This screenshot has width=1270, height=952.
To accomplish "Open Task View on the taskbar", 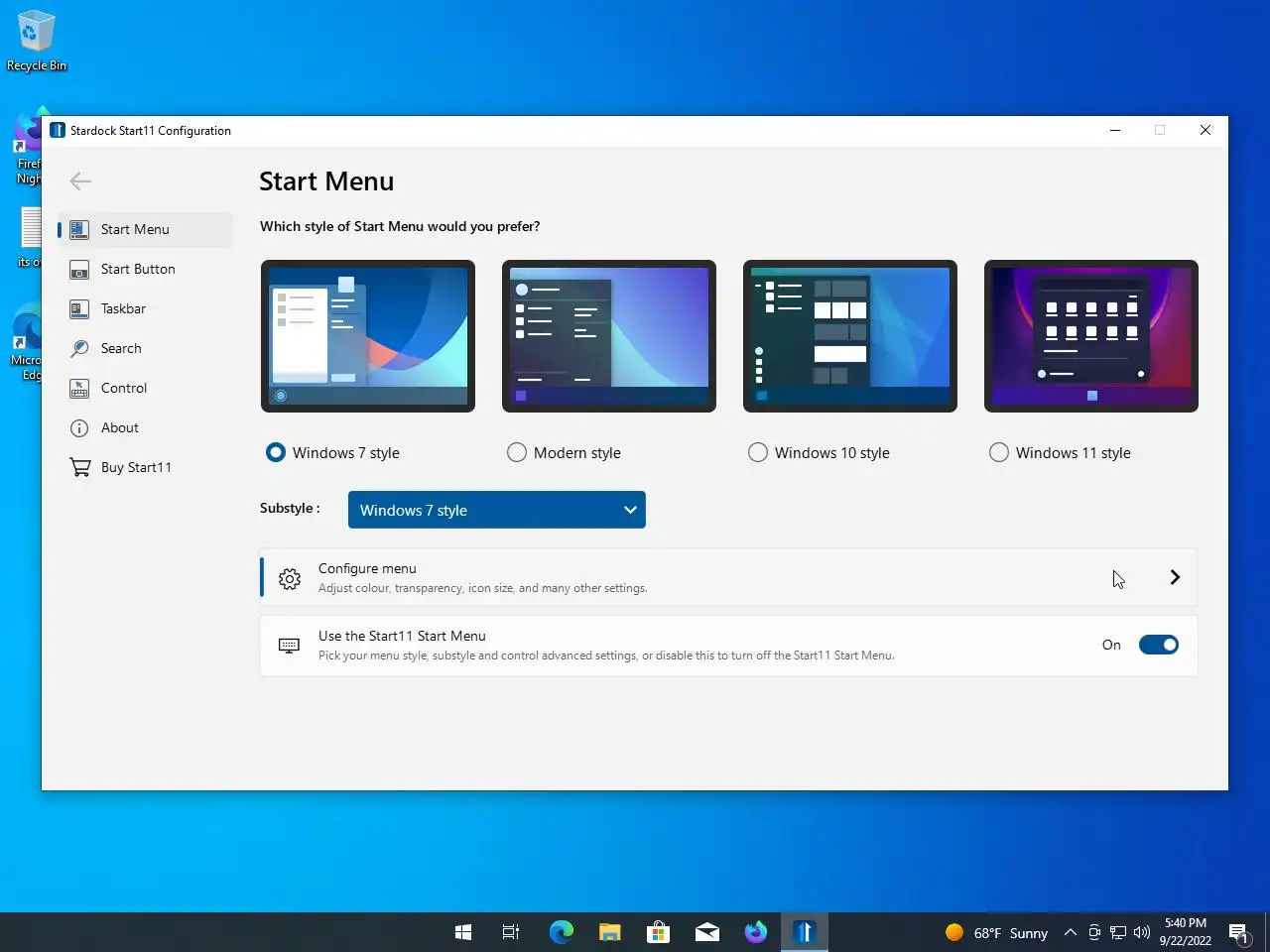I will (511, 932).
